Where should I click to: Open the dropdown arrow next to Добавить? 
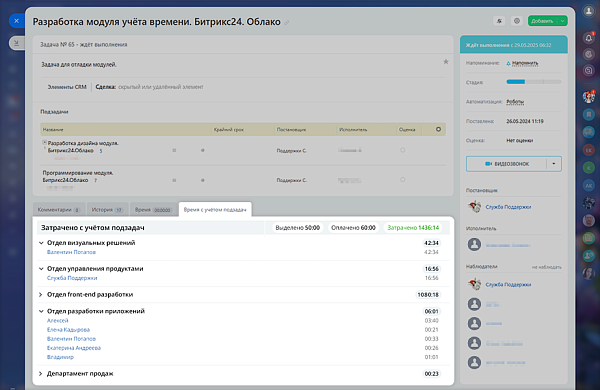pos(562,21)
